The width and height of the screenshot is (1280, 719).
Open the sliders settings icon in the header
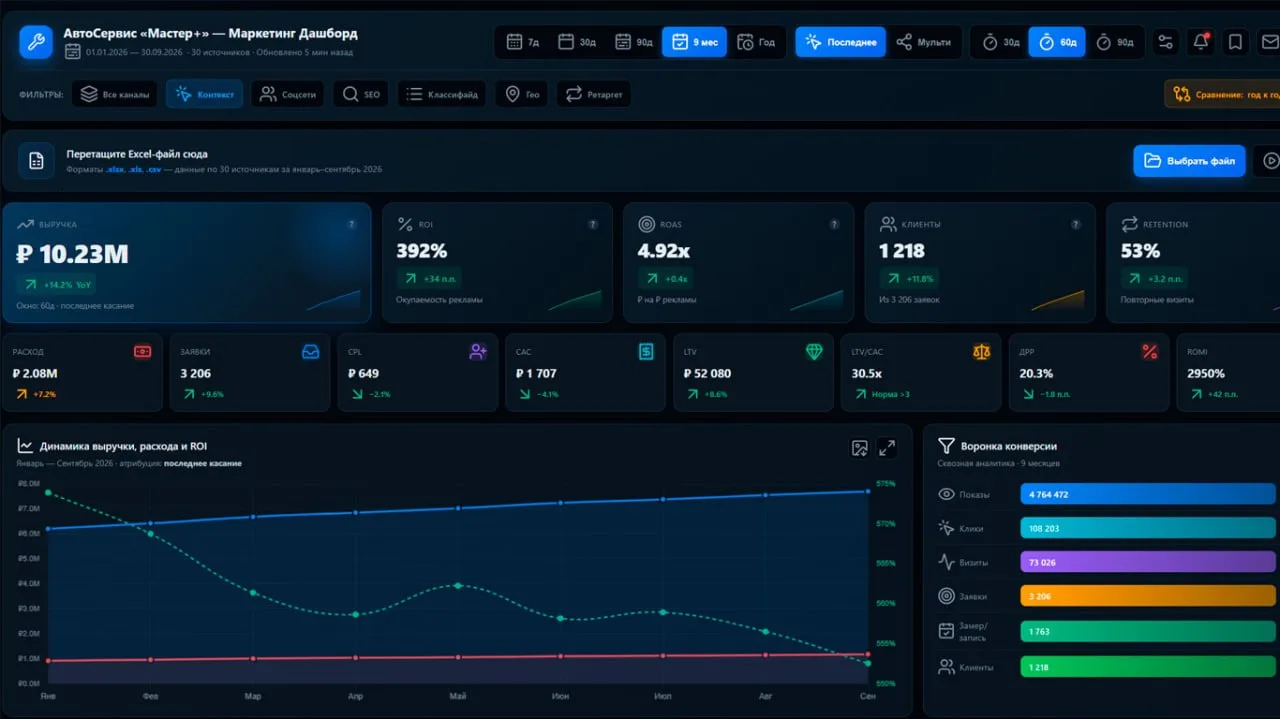coord(1165,42)
